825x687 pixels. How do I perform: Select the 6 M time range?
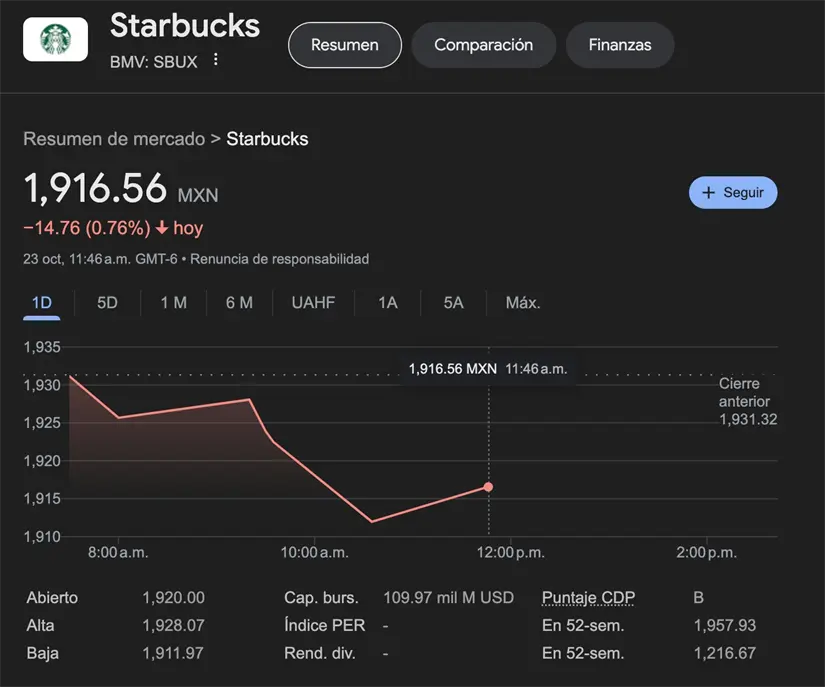click(x=239, y=303)
